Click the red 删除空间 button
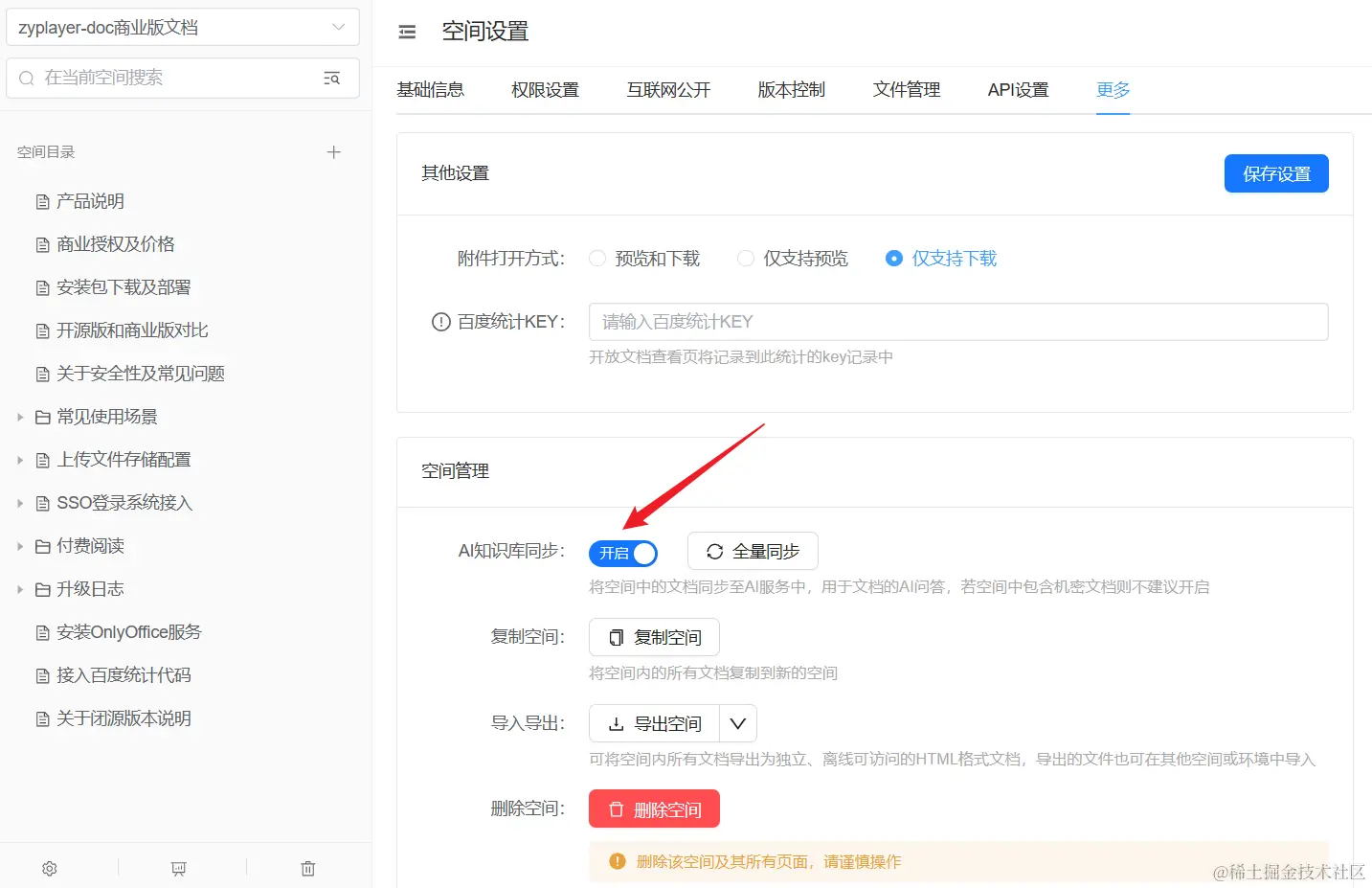 coord(654,809)
